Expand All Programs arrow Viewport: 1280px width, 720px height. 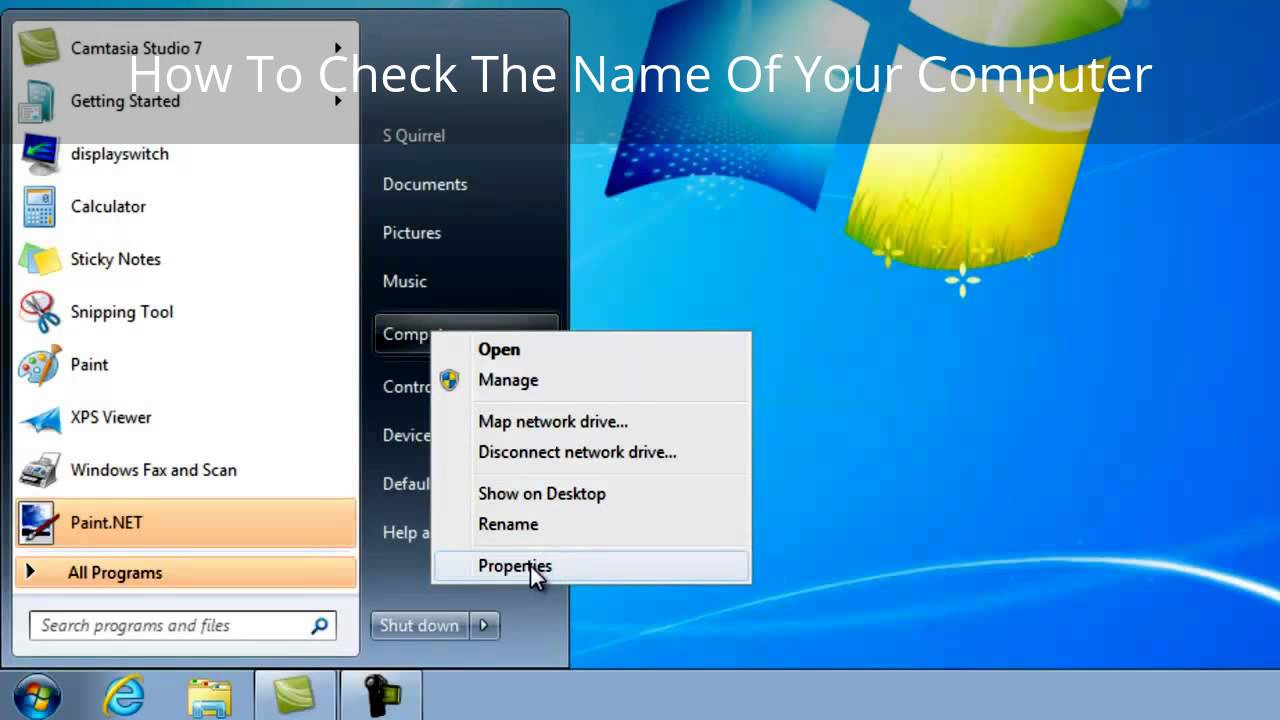(30, 572)
